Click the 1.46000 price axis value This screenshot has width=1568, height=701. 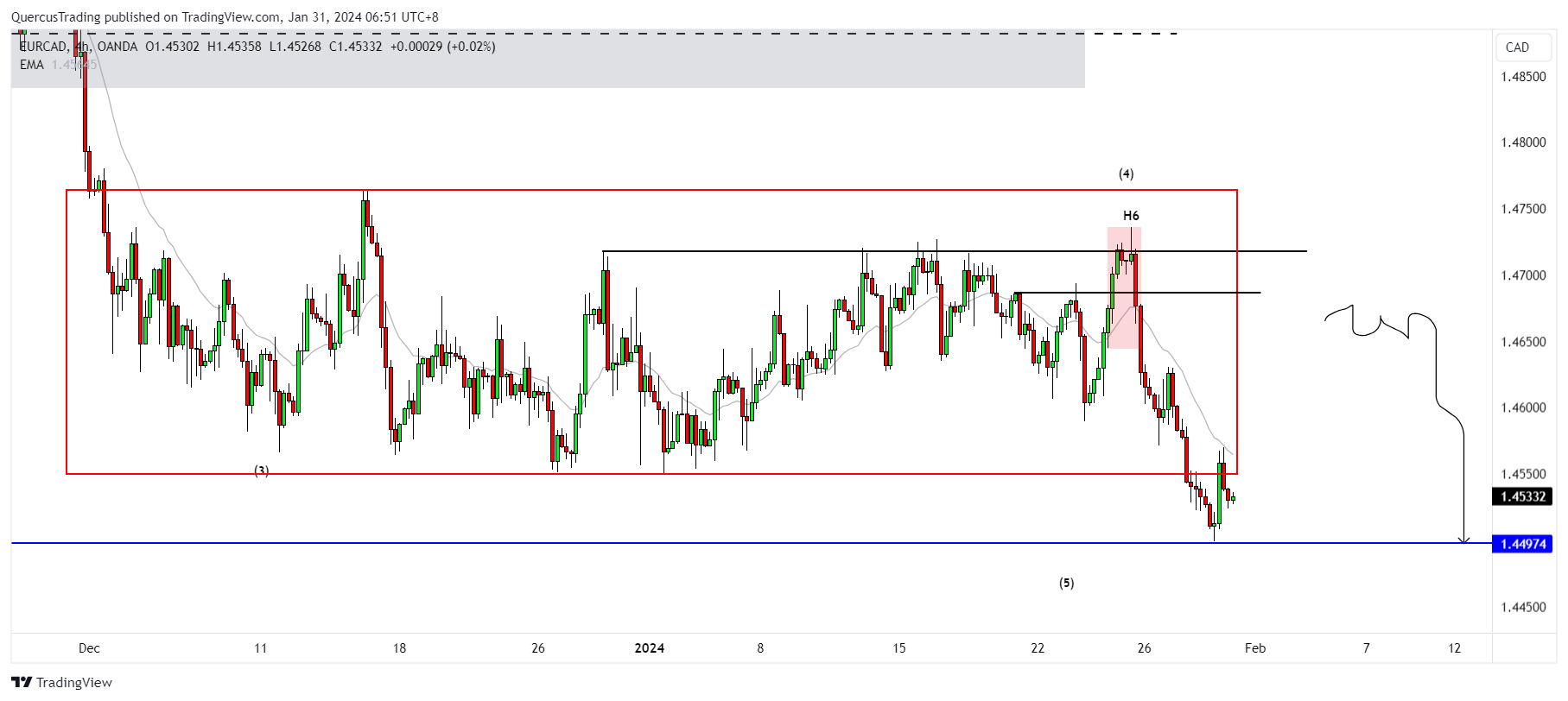click(x=1523, y=407)
